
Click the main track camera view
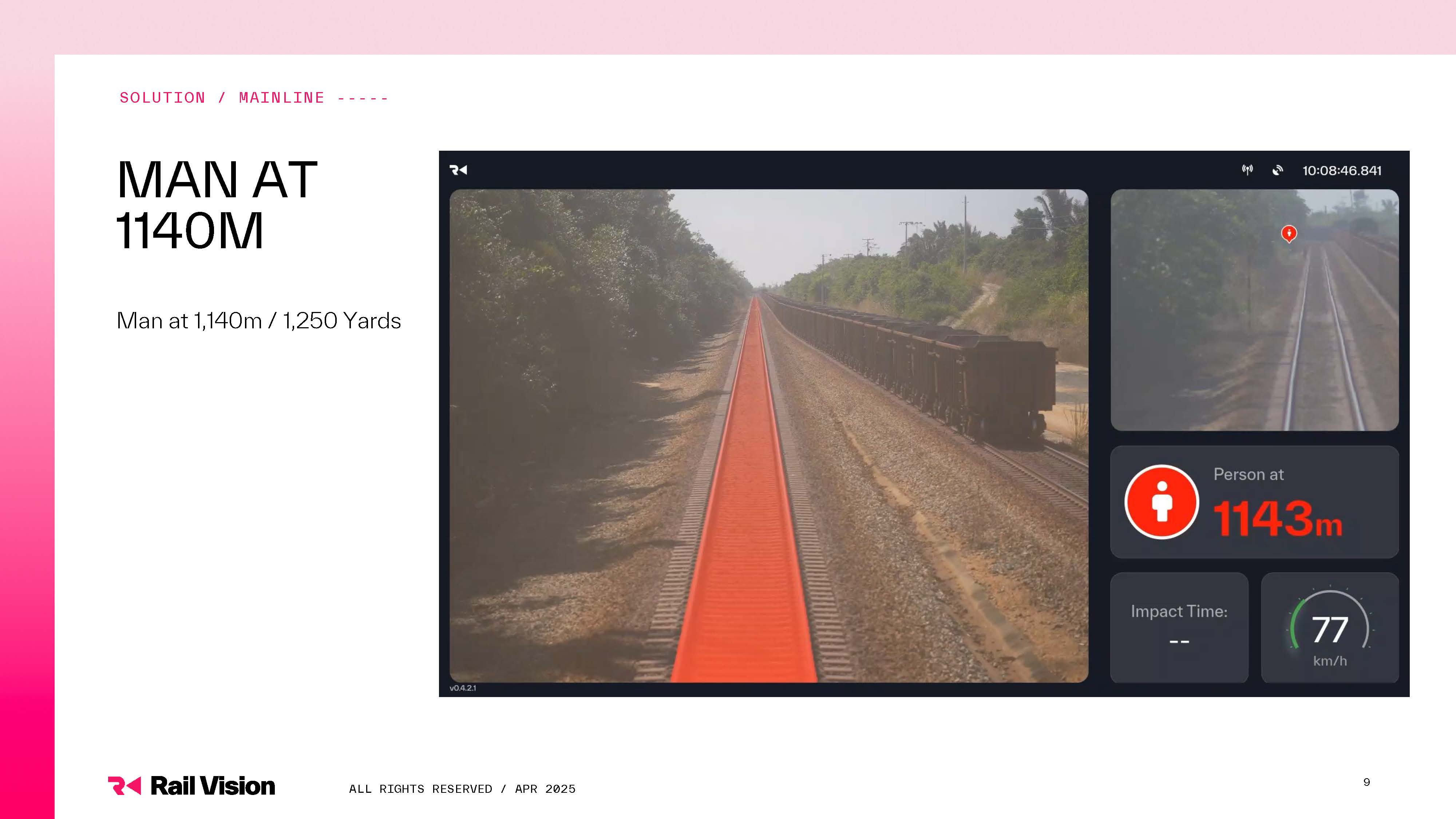(769, 436)
